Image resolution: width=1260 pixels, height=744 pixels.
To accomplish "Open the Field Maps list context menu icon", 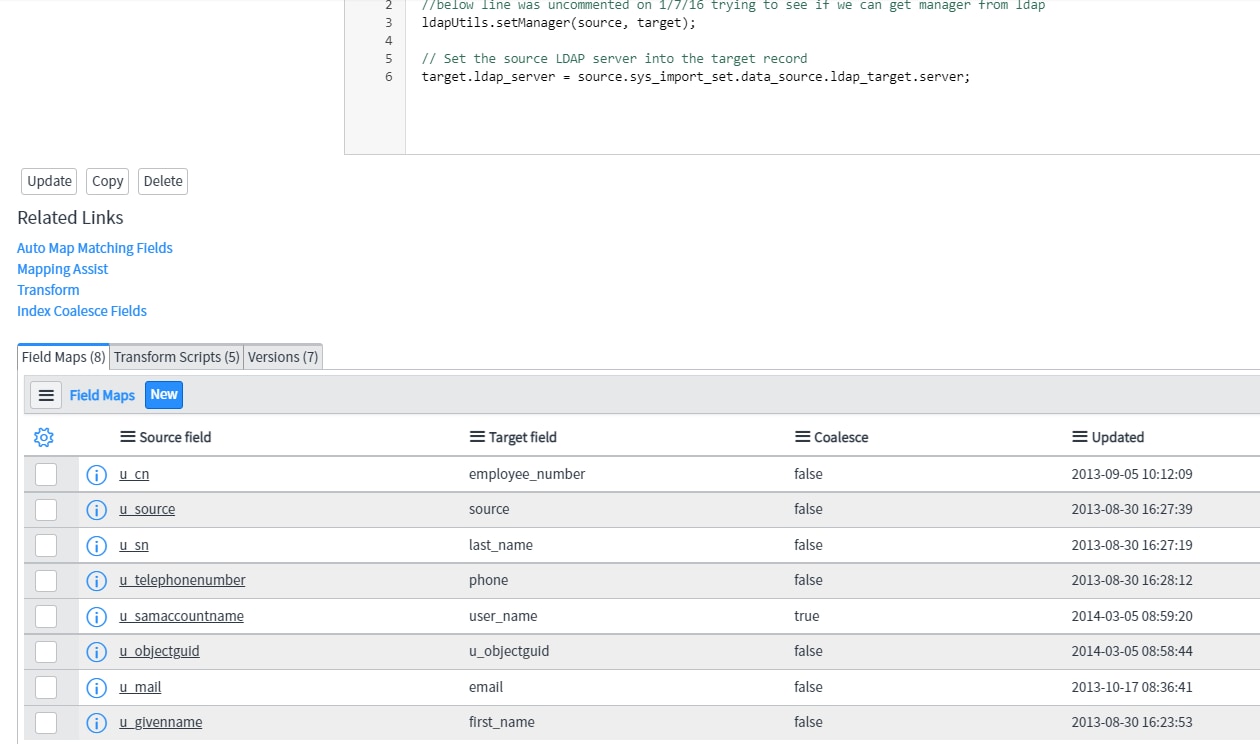I will tap(46, 395).
